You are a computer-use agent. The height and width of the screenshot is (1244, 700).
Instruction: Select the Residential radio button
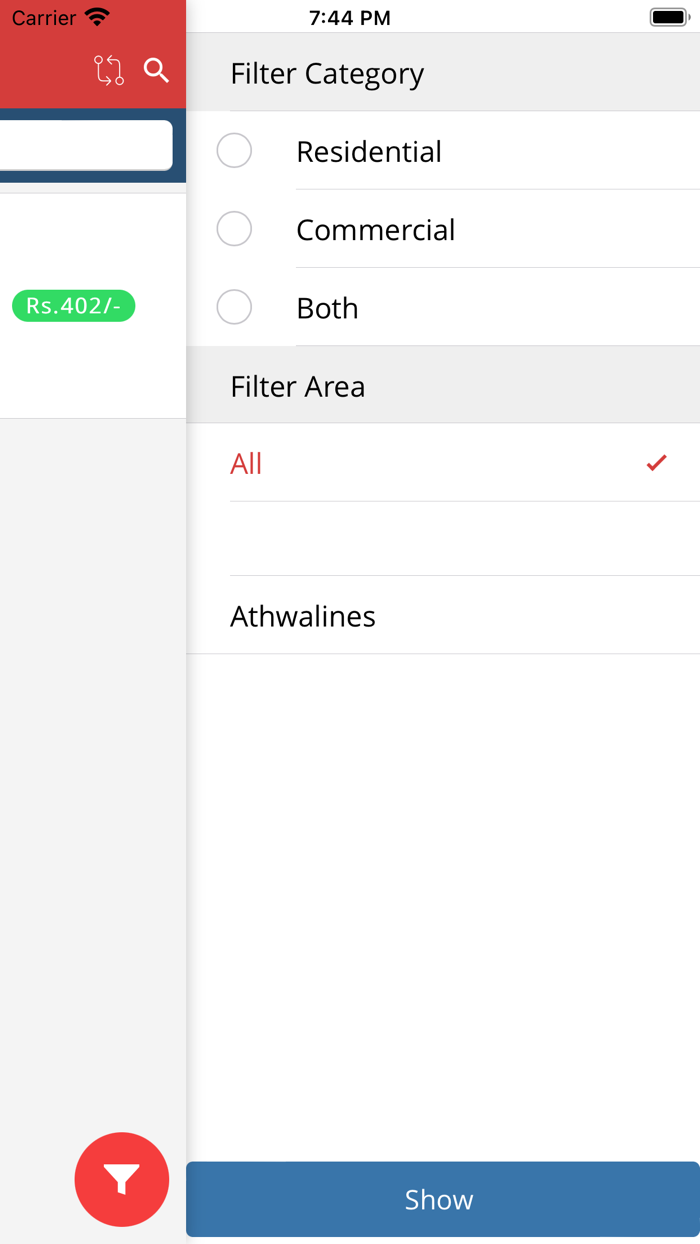tap(234, 150)
